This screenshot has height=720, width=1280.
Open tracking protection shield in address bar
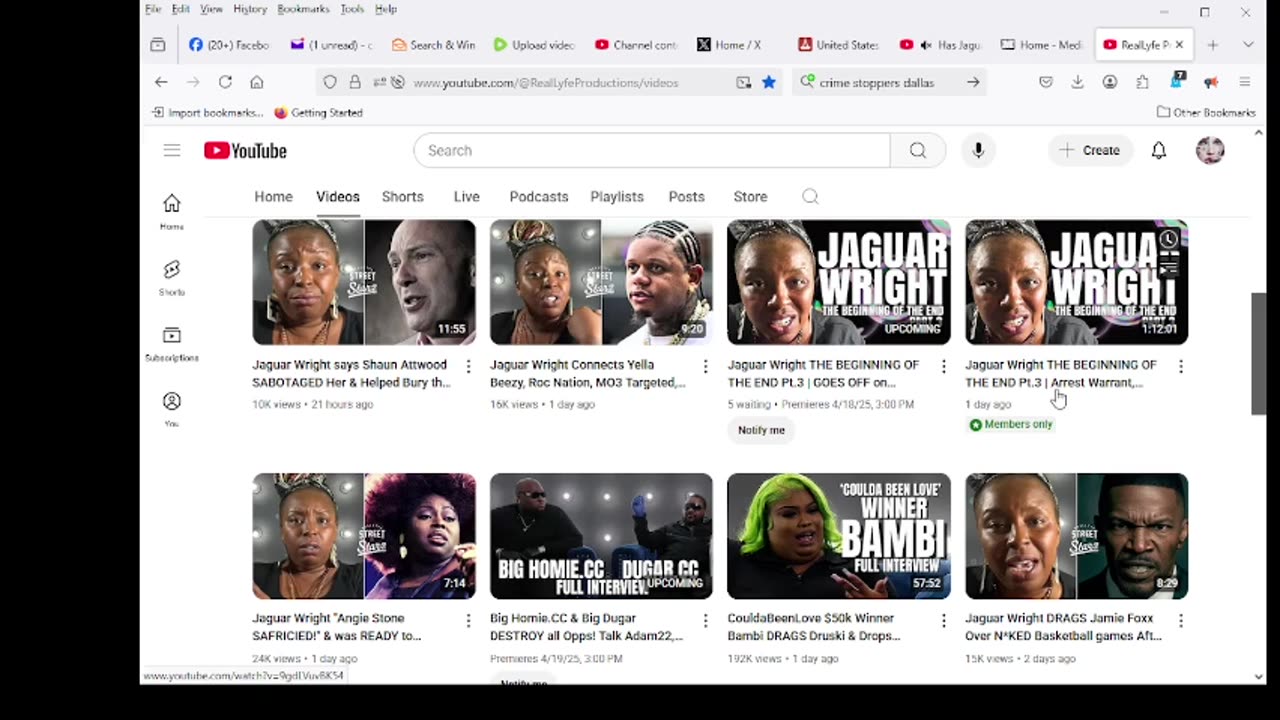(330, 82)
